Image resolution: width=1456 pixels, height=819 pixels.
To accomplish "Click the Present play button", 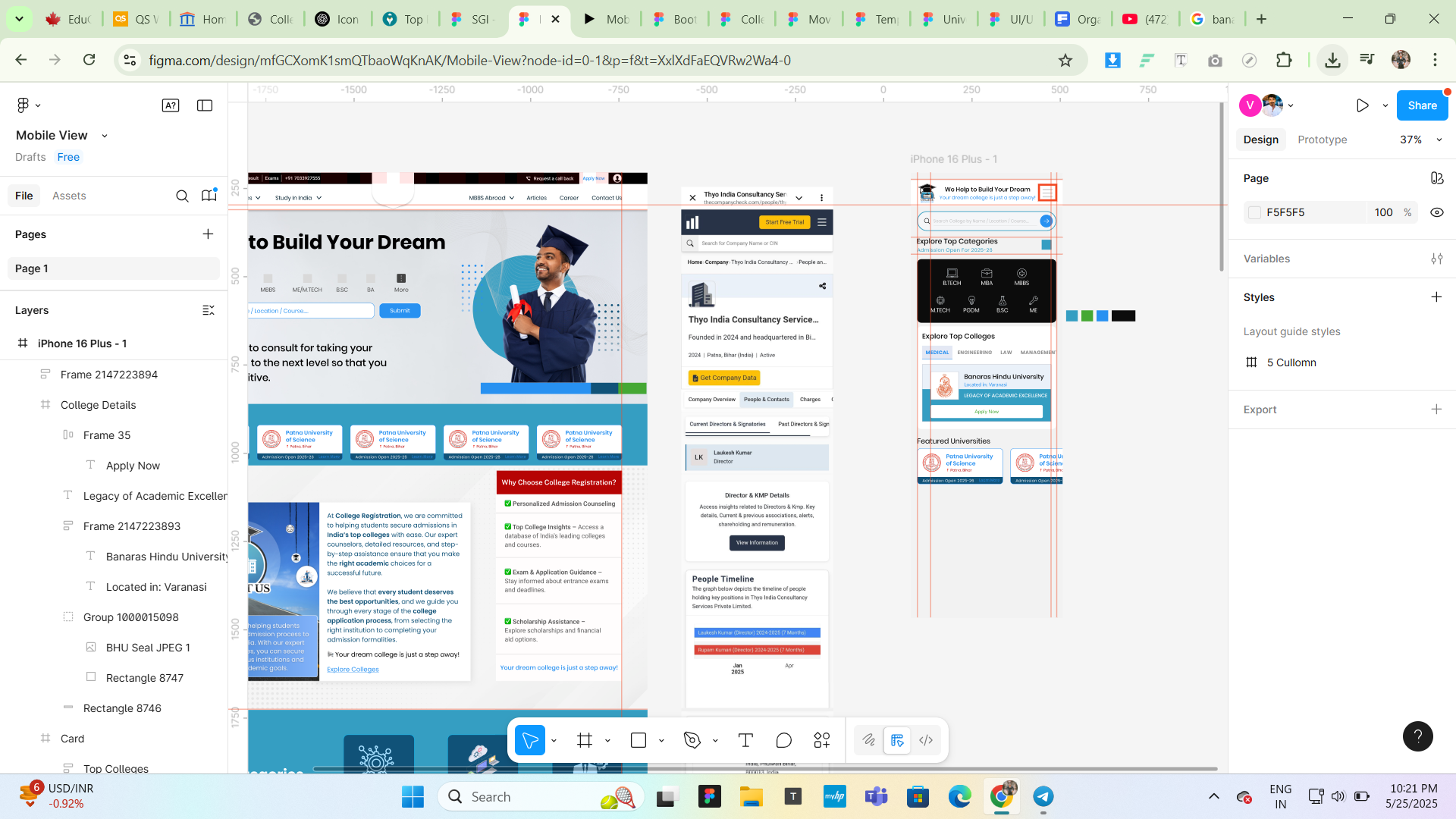I will point(1362,105).
